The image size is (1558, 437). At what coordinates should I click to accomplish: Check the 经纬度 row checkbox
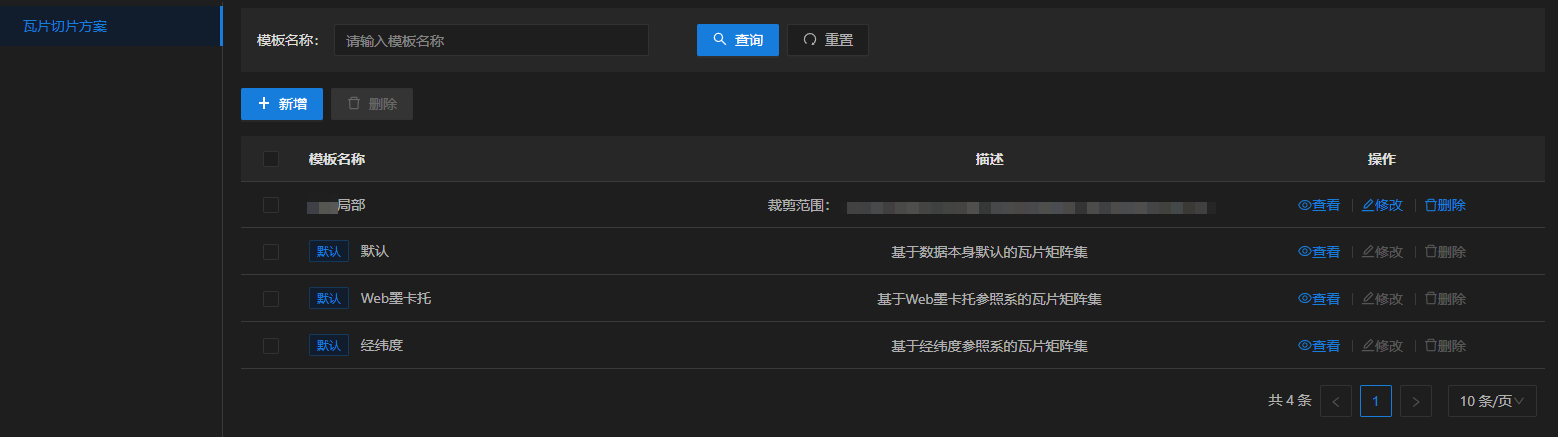tap(271, 346)
